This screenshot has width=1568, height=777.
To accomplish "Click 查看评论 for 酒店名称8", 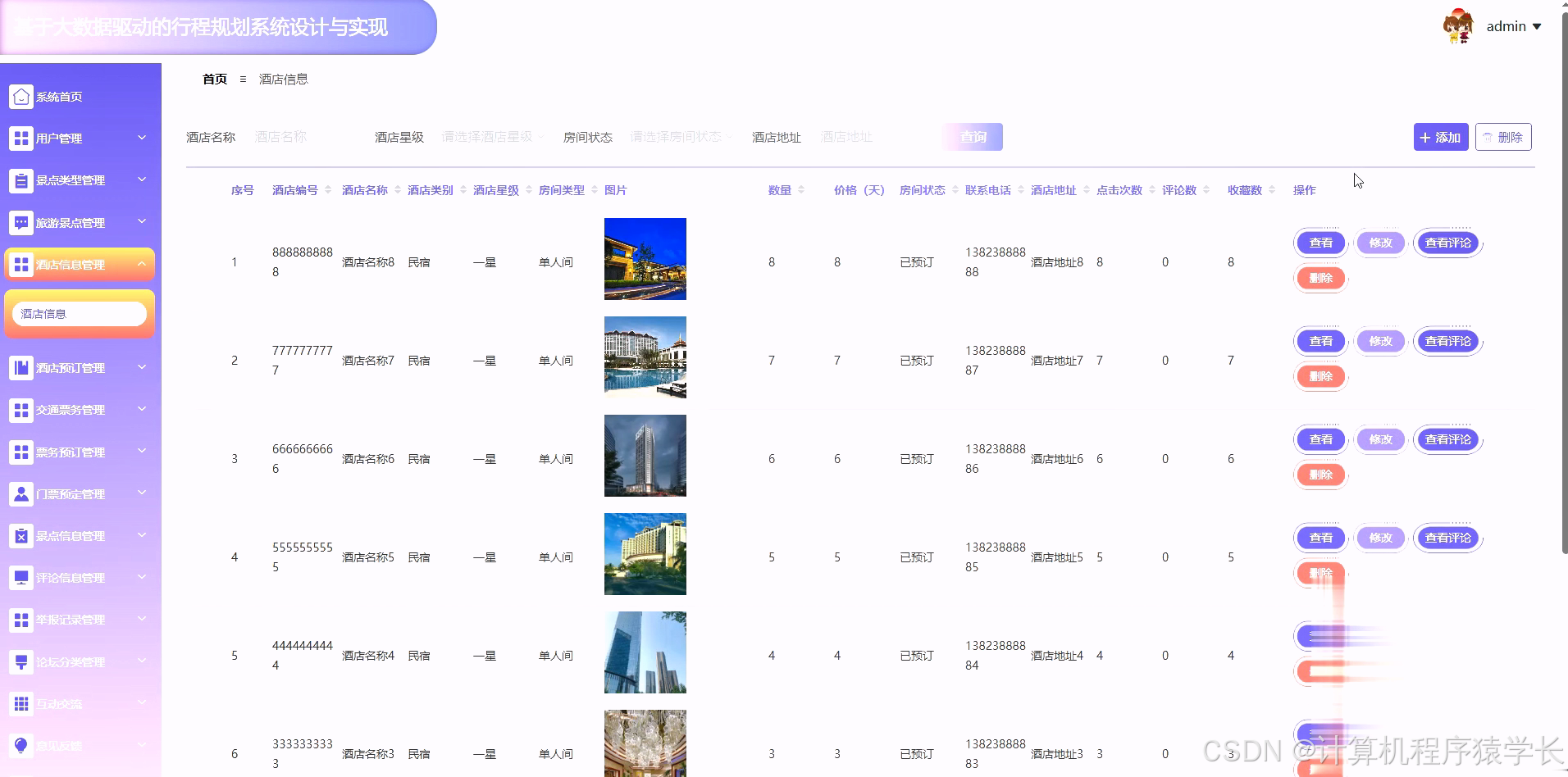I will pyautogui.click(x=1447, y=243).
